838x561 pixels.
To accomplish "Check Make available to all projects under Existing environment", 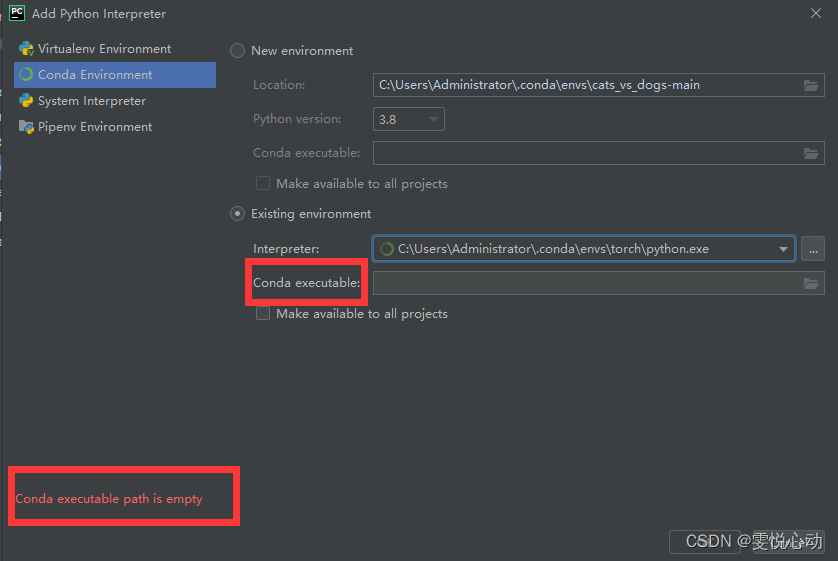I will [x=262, y=313].
